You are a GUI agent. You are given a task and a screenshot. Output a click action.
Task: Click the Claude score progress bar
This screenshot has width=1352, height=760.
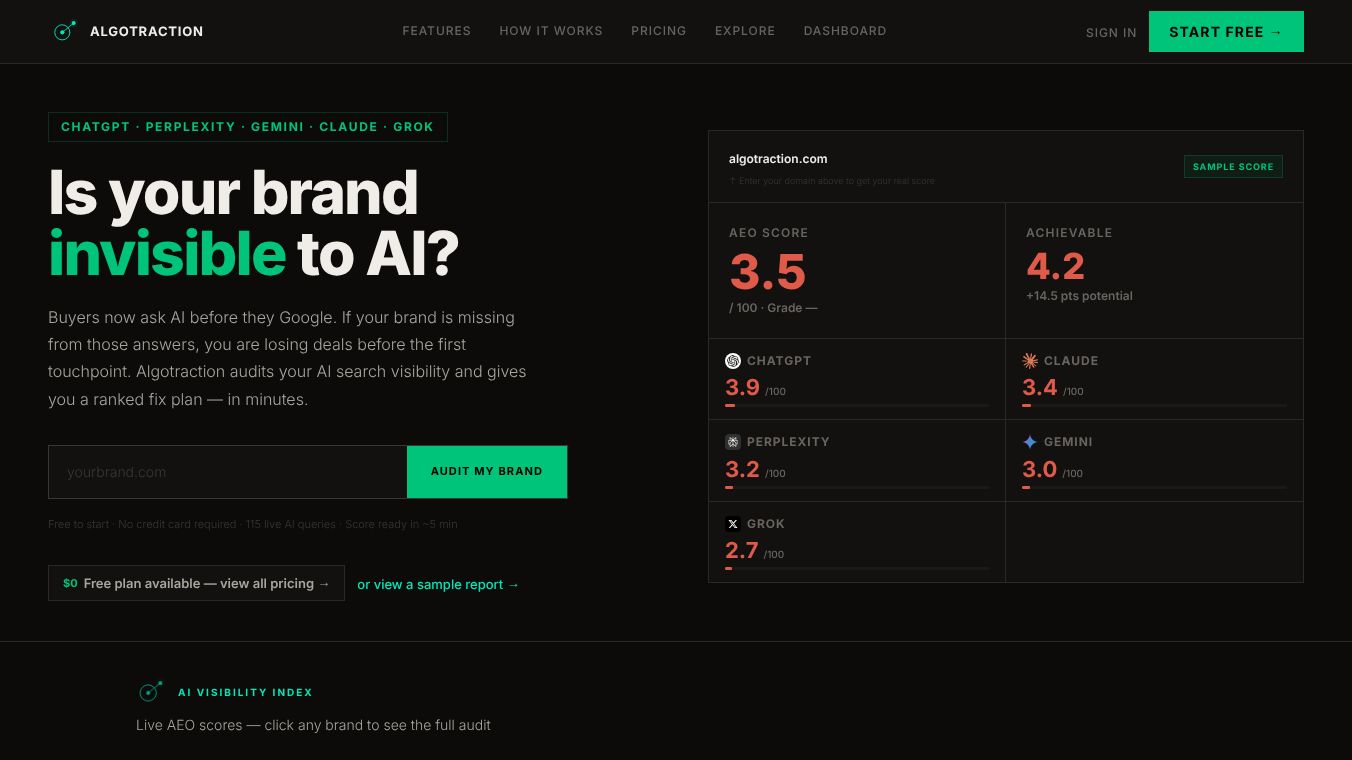(1154, 405)
